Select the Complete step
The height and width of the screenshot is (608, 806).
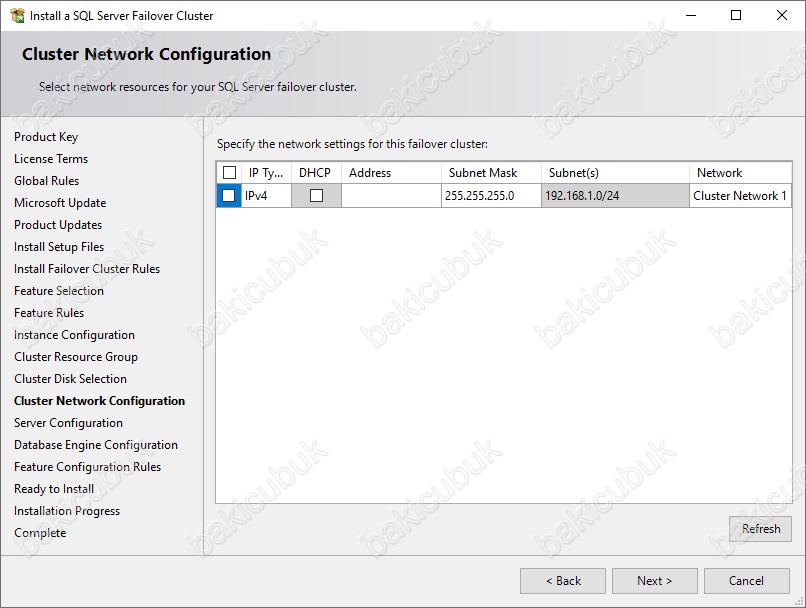point(40,533)
